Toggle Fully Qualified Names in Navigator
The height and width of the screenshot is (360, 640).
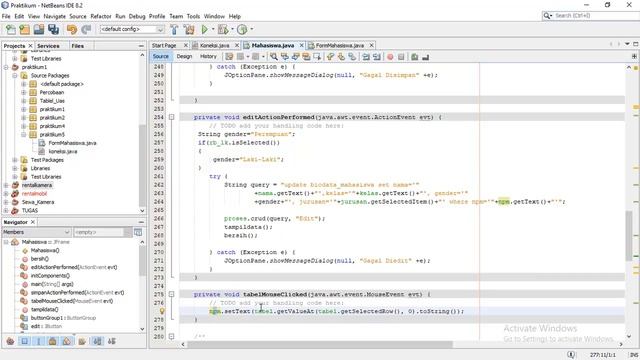click(82, 341)
